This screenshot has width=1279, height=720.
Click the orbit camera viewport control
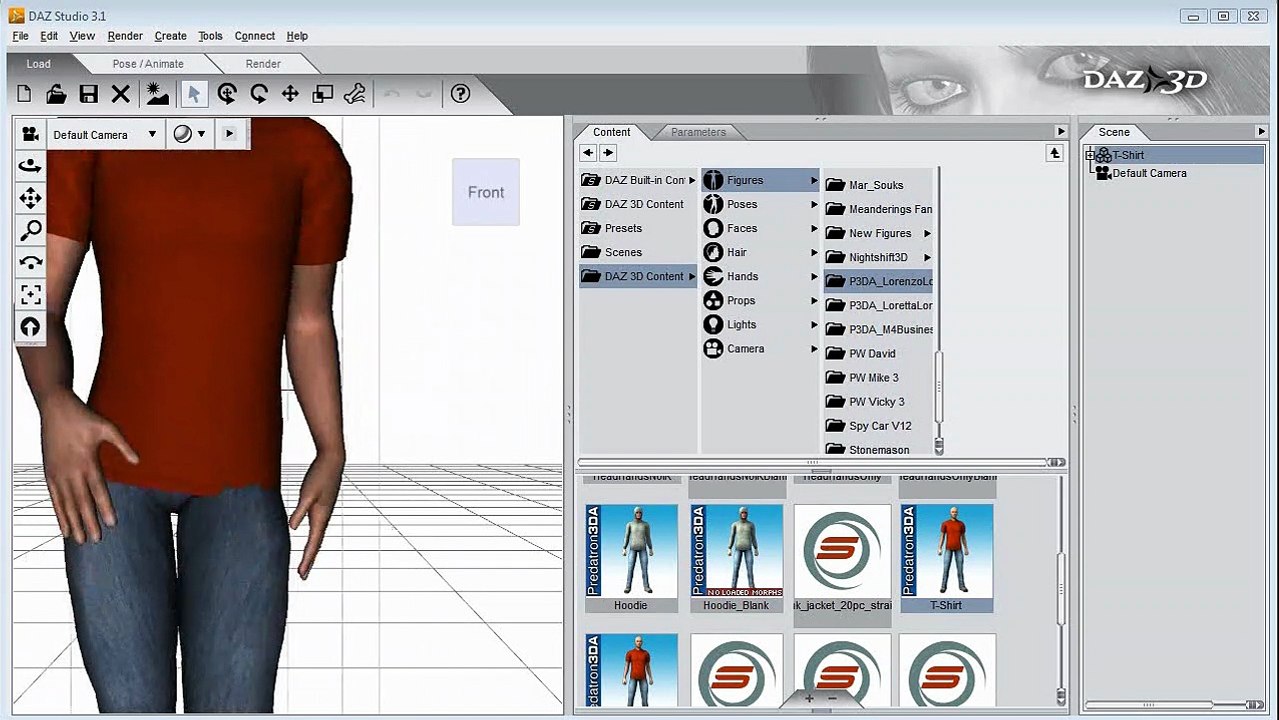(30, 166)
